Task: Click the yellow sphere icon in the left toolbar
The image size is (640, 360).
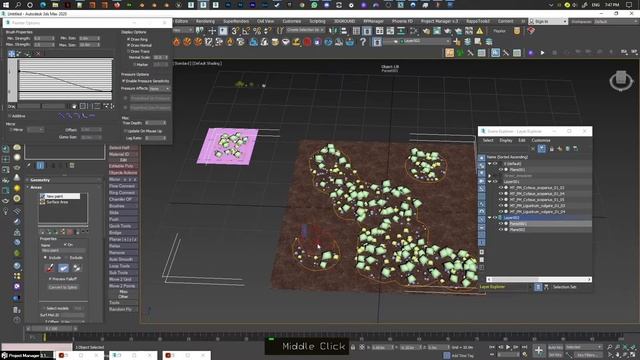Action: 17,188
